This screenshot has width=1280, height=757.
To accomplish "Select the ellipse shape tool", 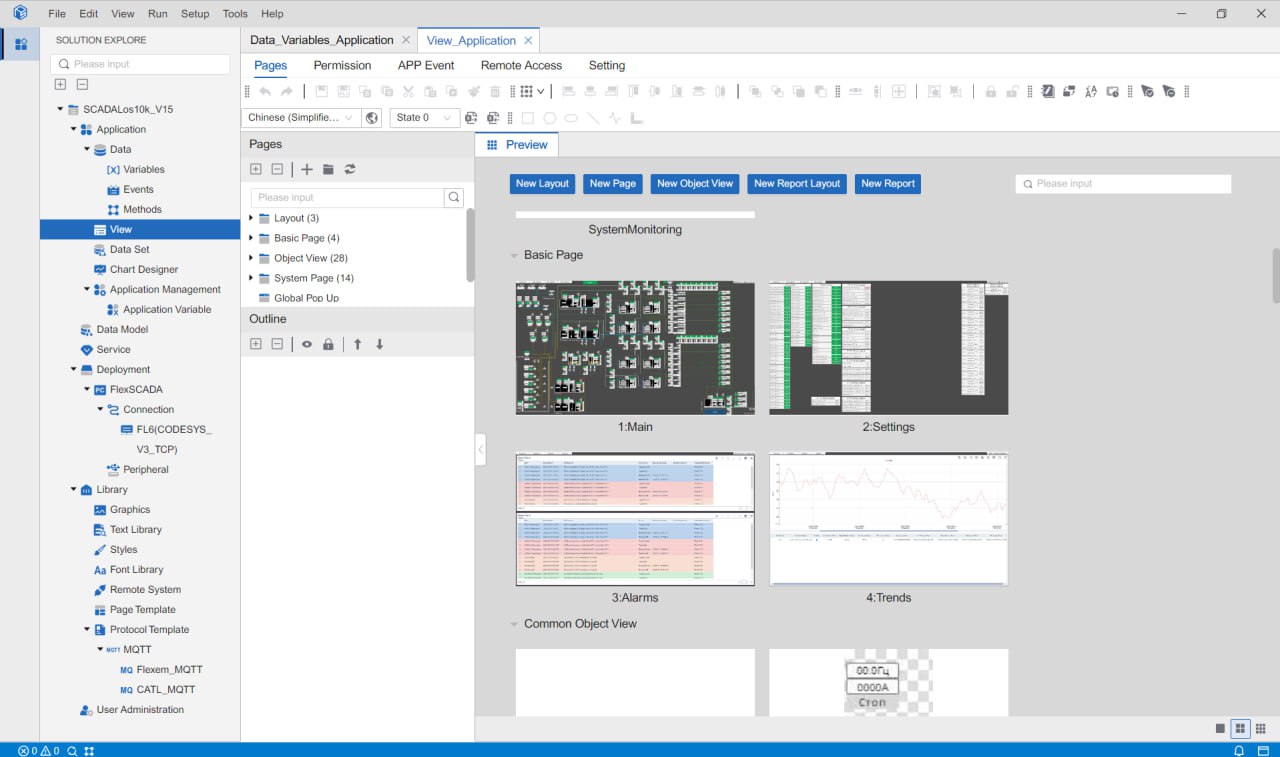I will pyautogui.click(x=571, y=118).
